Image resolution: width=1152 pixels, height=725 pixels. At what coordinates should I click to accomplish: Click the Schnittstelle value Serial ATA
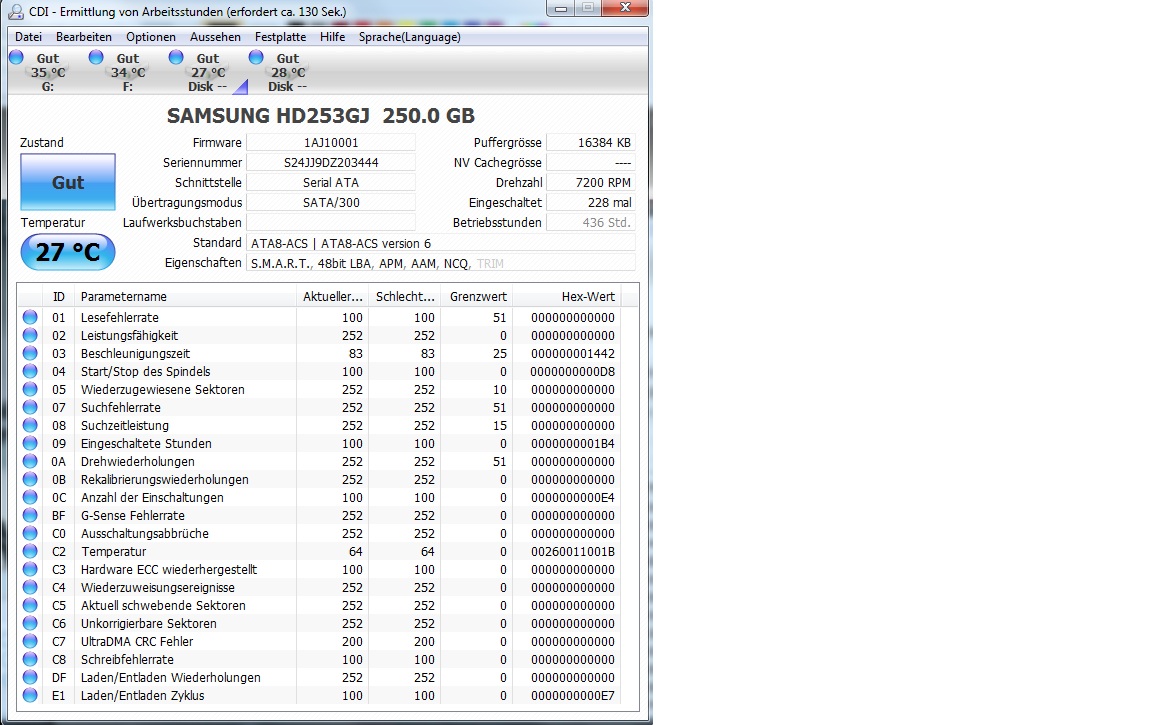(x=331, y=182)
